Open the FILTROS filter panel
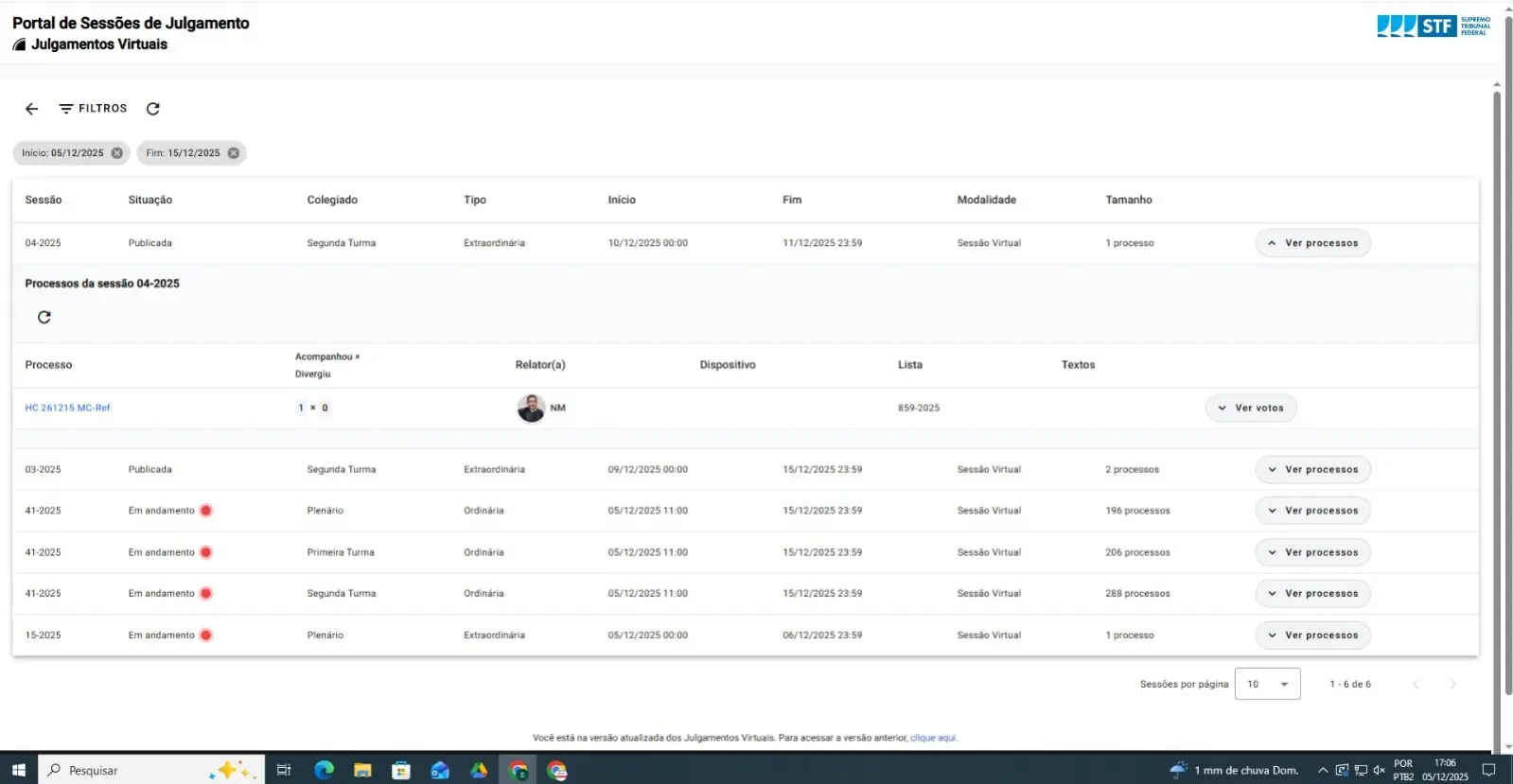 point(93,109)
